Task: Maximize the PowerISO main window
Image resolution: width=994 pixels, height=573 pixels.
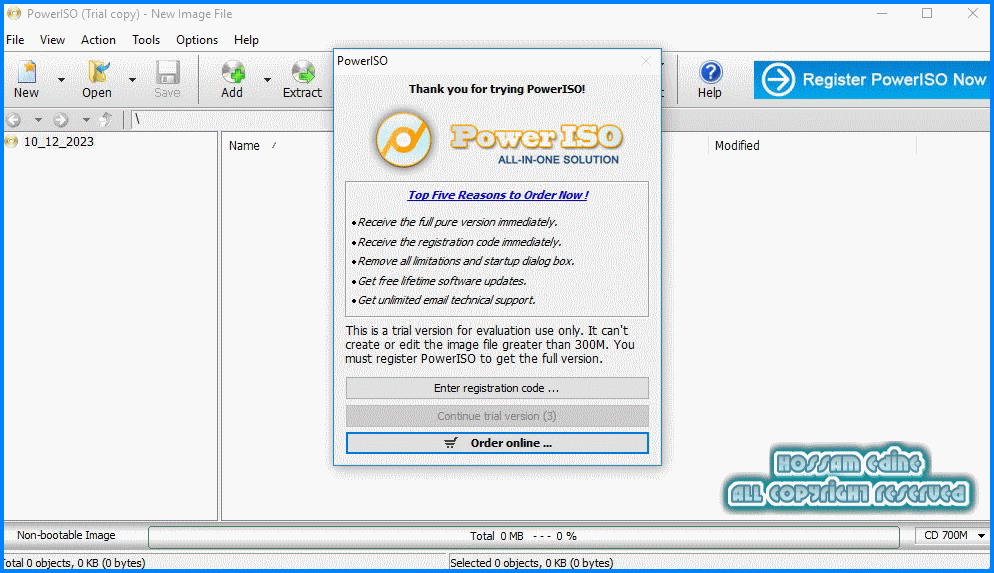Action: click(x=927, y=13)
